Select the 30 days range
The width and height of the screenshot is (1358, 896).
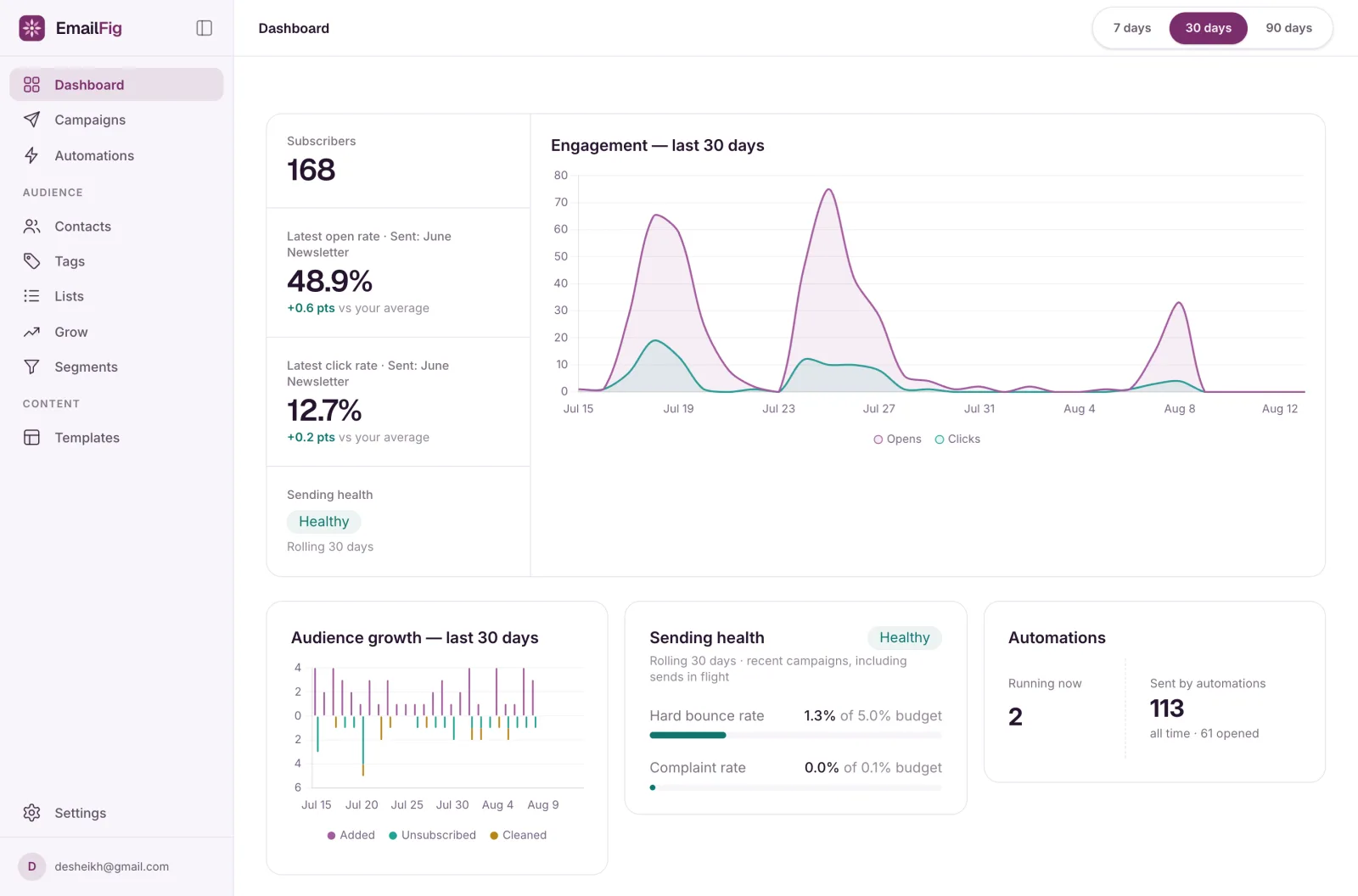coord(1208,28)
